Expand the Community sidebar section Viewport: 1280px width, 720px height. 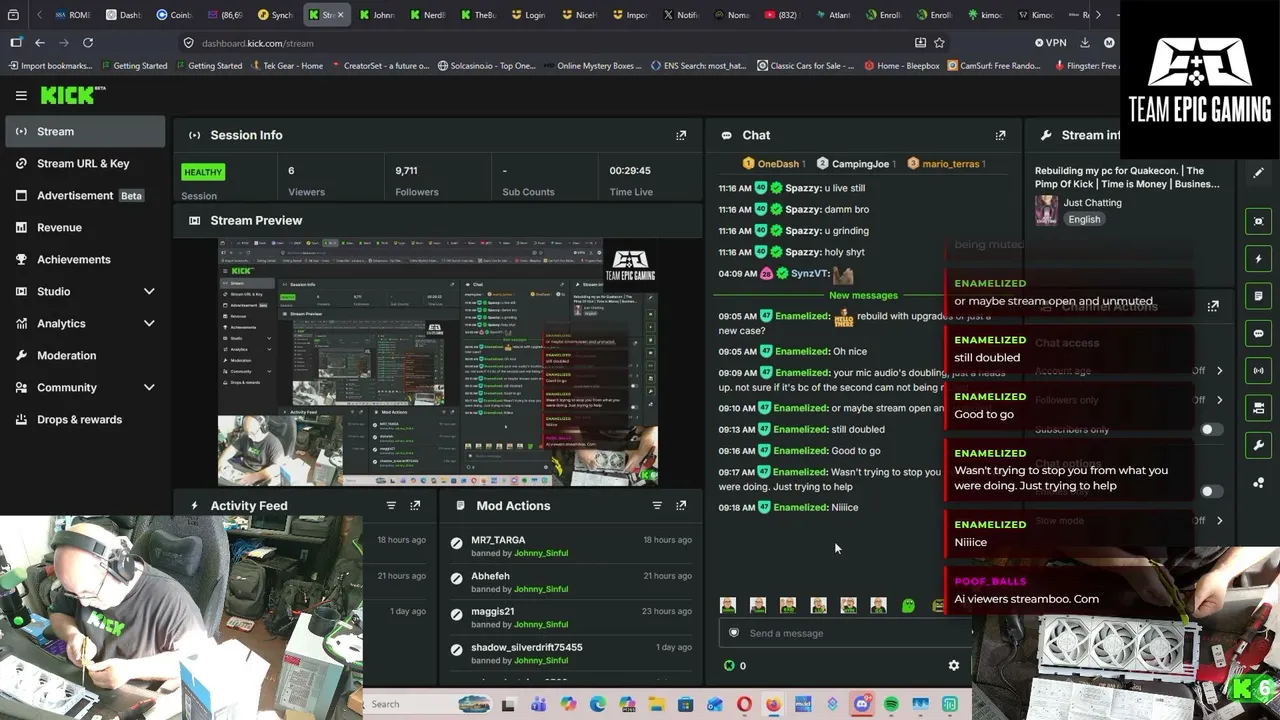tap(149, 387)
